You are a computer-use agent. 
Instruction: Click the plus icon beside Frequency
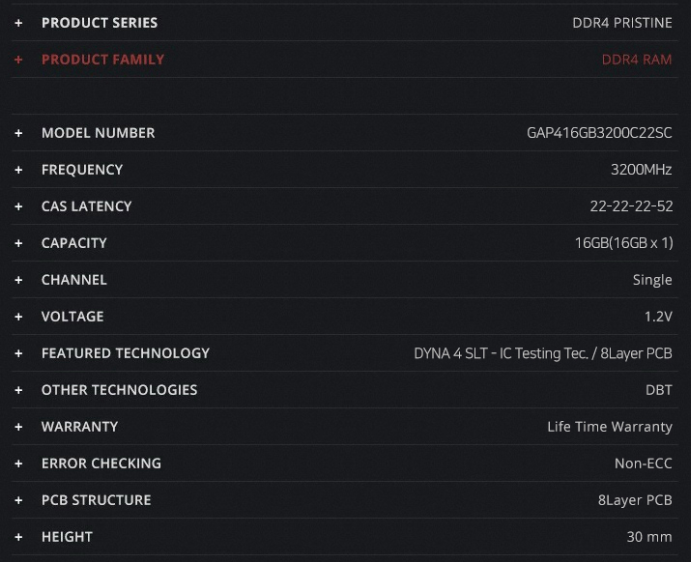point(19,170)
